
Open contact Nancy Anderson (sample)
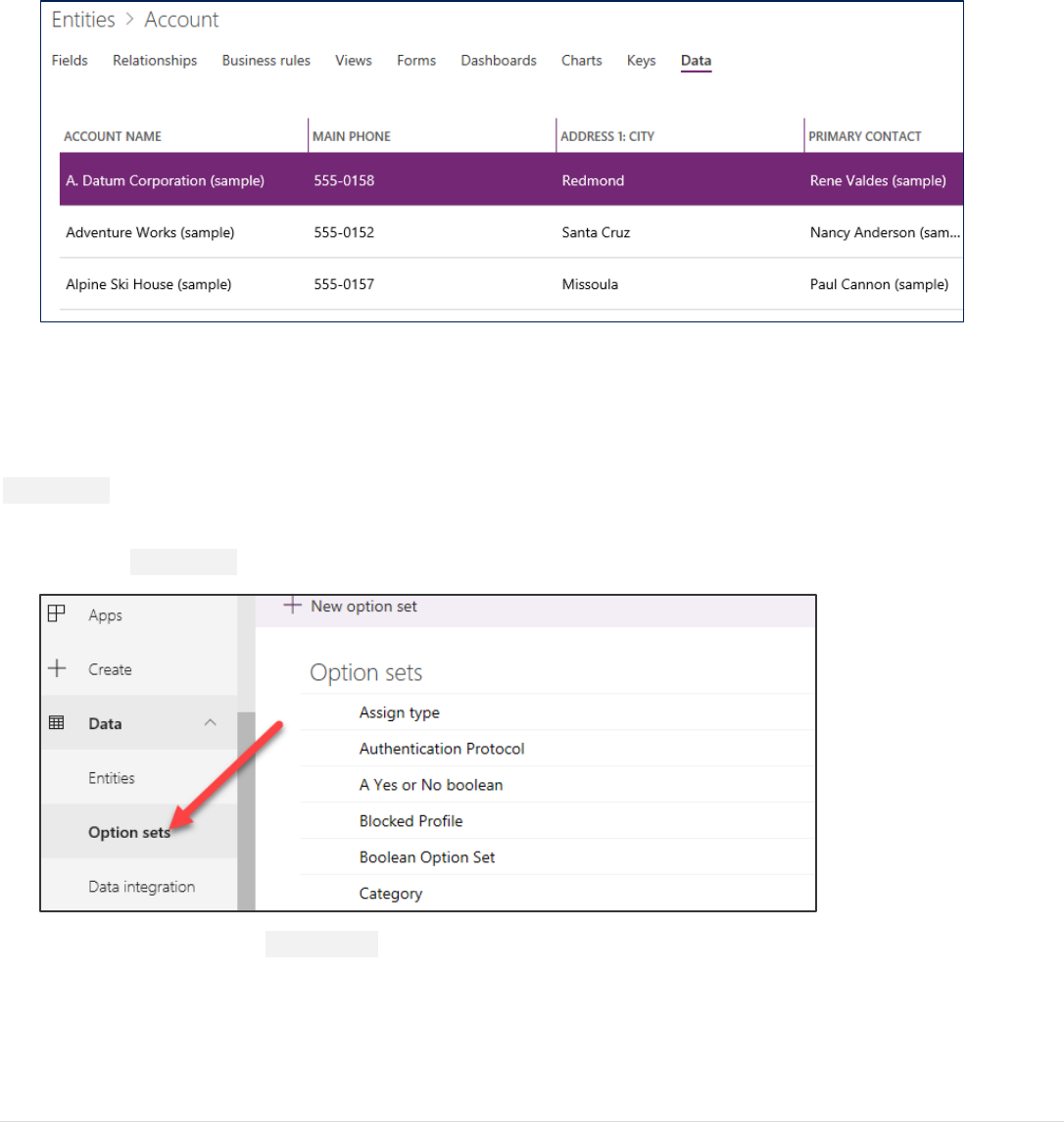click(885, 232)
